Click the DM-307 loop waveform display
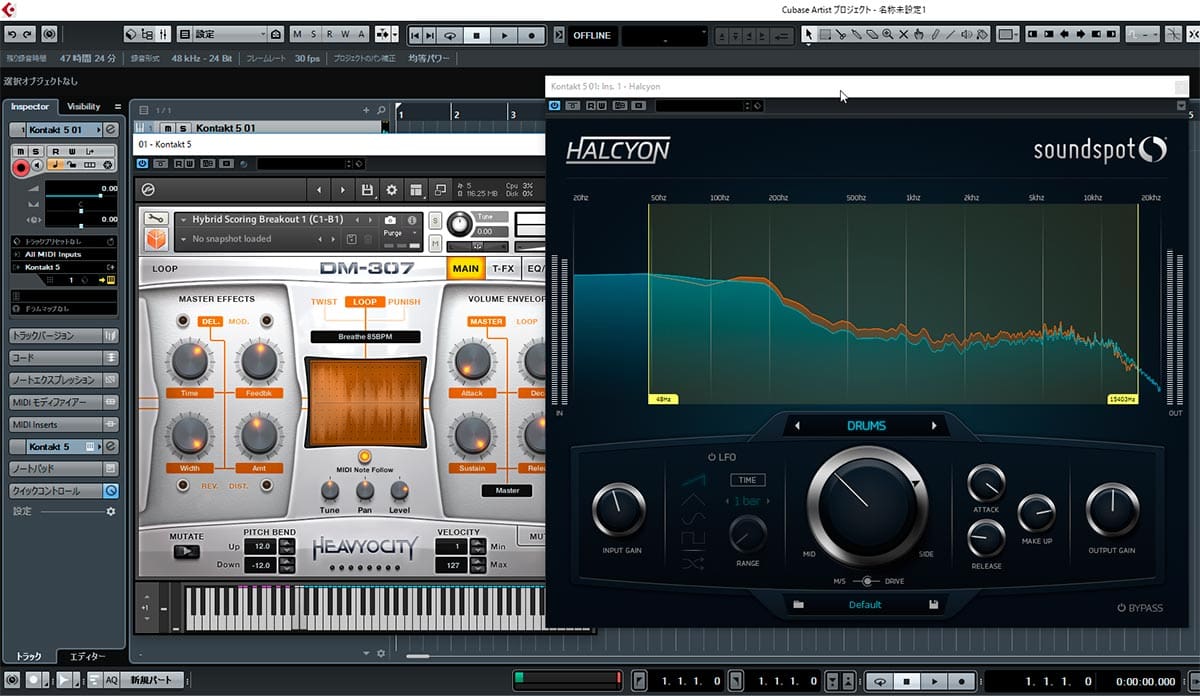1200x696 pixels. point(364,403)
